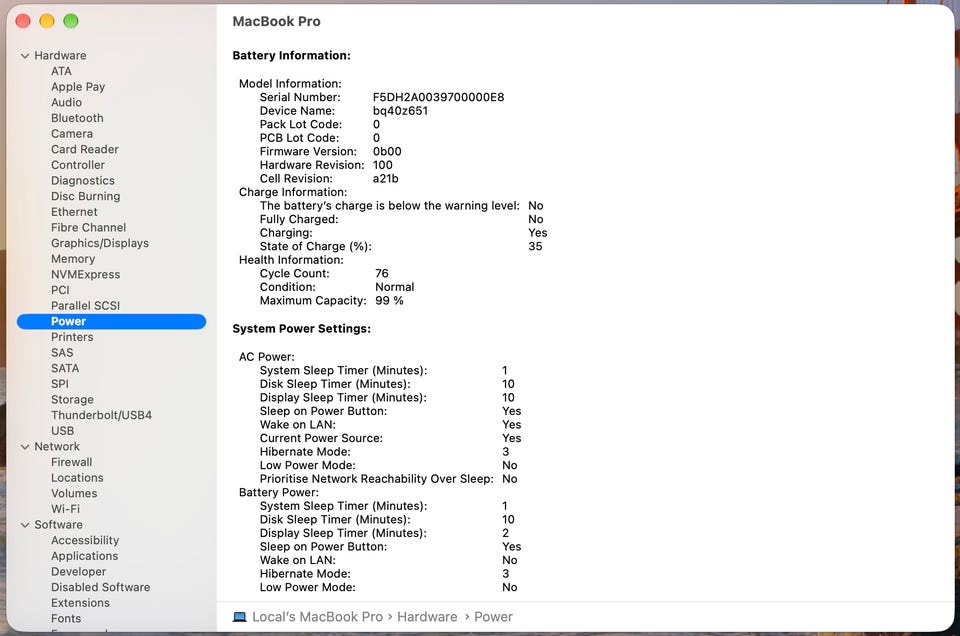Select Camera in the sidebar

[x=72, y=133]
